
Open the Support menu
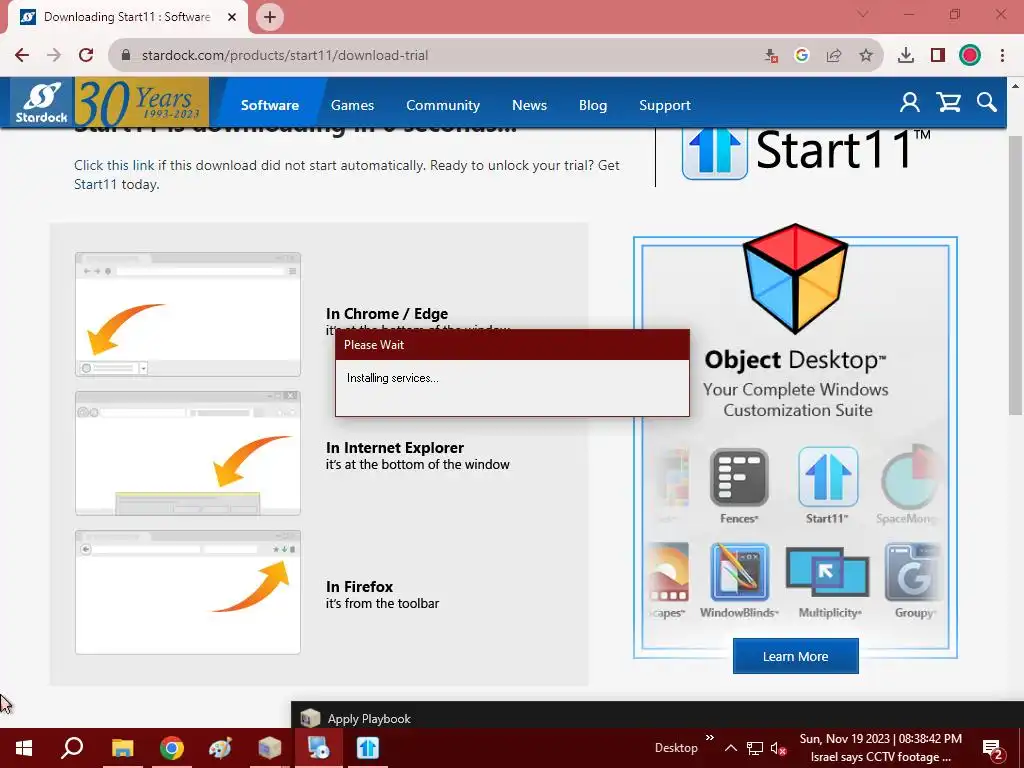(x=664, y=105)
